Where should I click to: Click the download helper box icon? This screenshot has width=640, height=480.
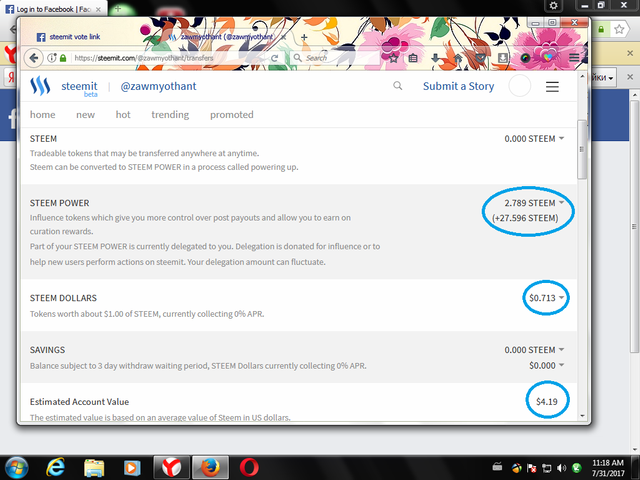[x=502, y=58]
